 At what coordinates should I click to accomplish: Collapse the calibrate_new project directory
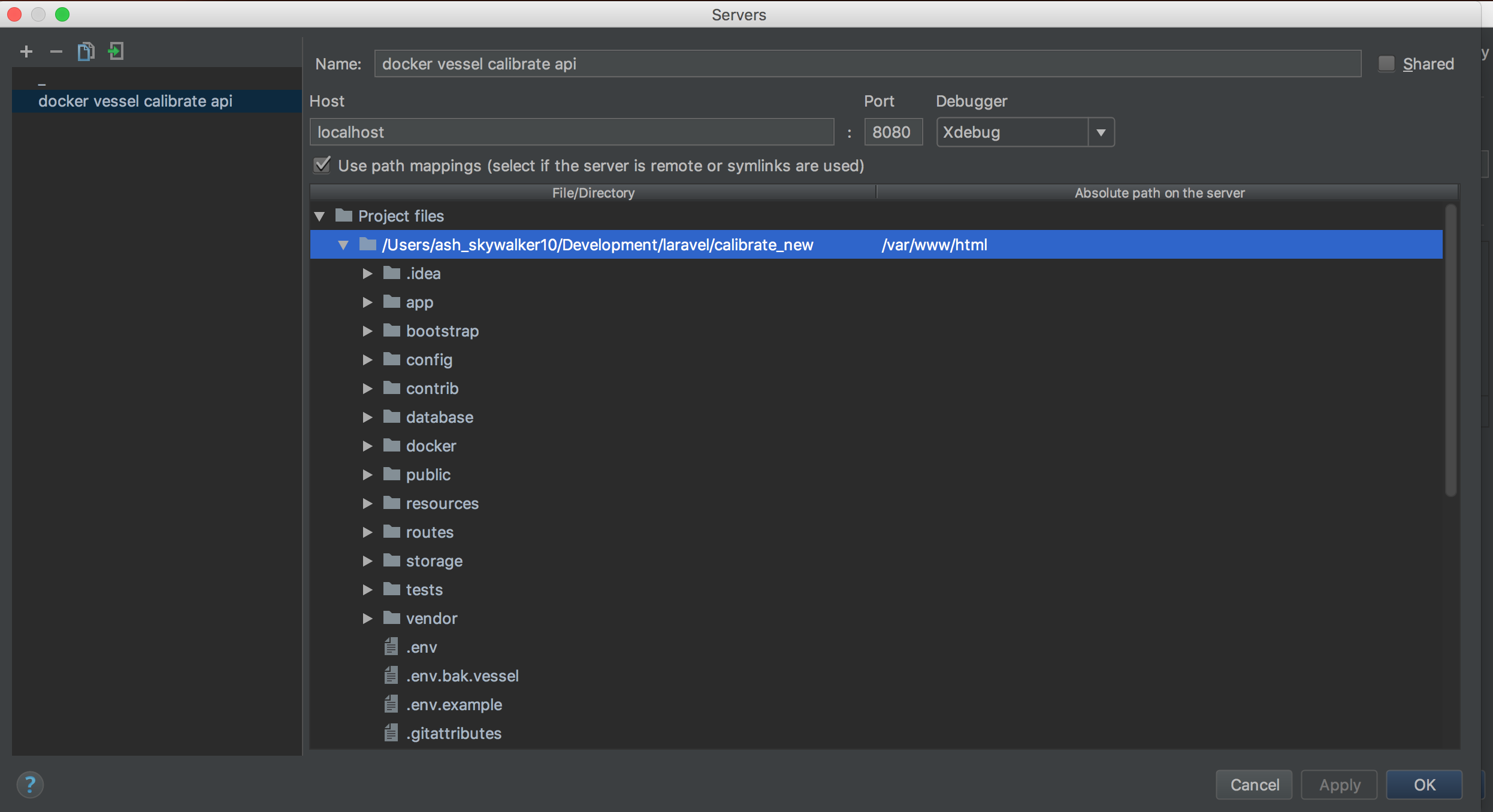tap(343, 244)
